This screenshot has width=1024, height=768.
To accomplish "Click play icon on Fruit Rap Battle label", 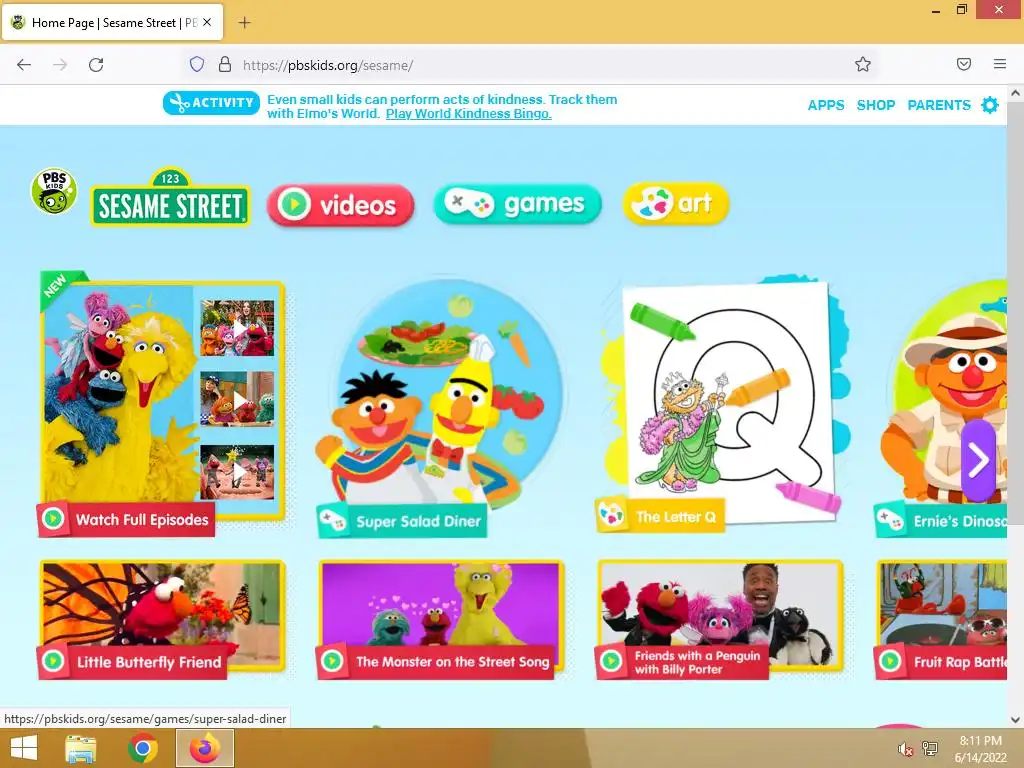I will pyautogui.click(x=890, y=661).
